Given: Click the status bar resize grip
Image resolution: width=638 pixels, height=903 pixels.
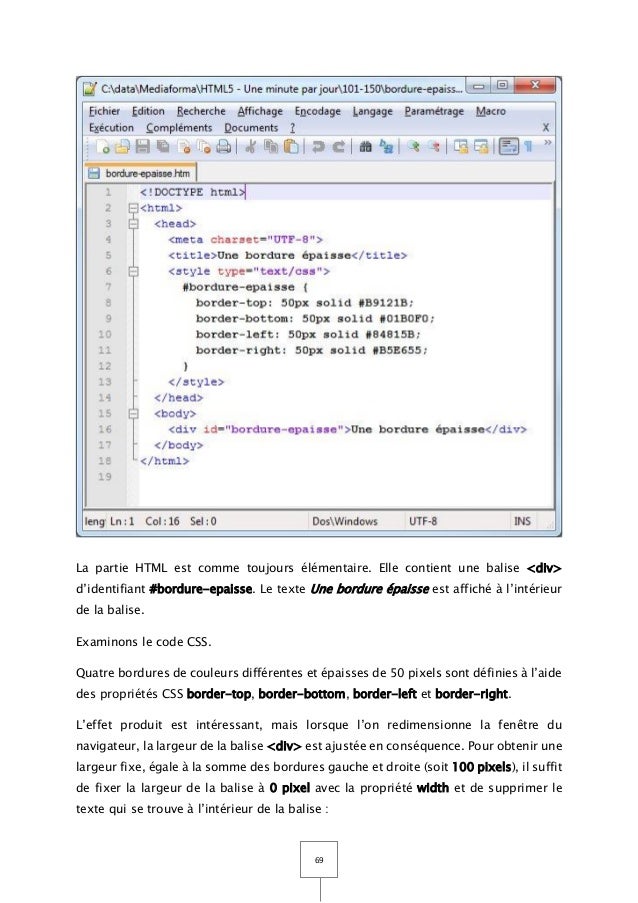Looking at the screenshot, I should pyautogui.click(x=549, y=523).
